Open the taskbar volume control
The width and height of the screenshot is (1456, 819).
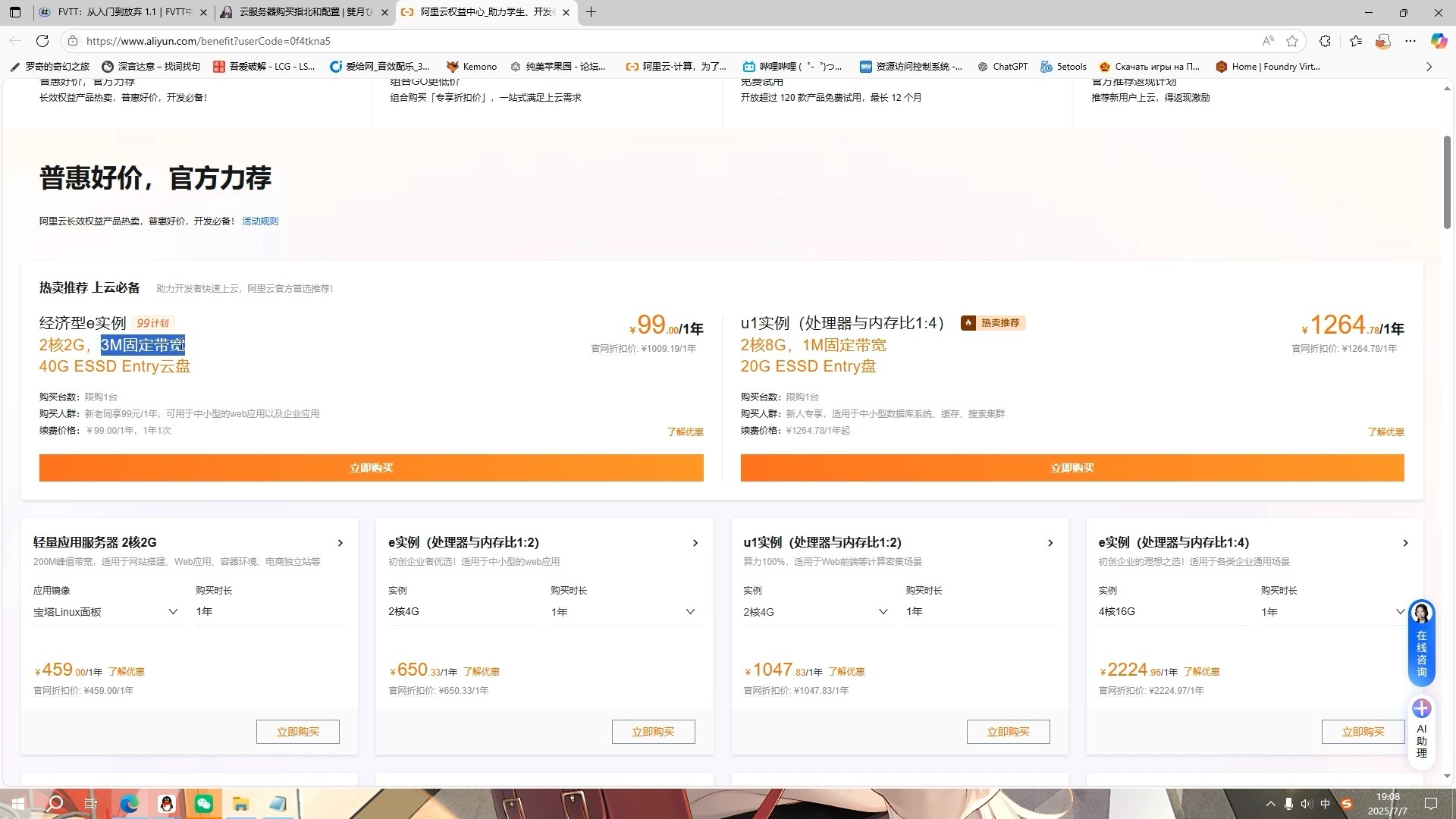1306,804
